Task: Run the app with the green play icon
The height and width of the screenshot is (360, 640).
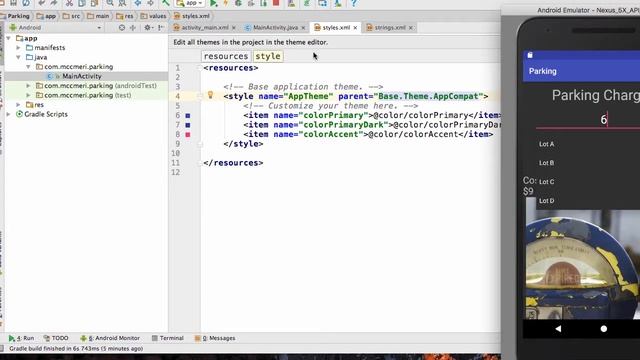Action: 213,3
